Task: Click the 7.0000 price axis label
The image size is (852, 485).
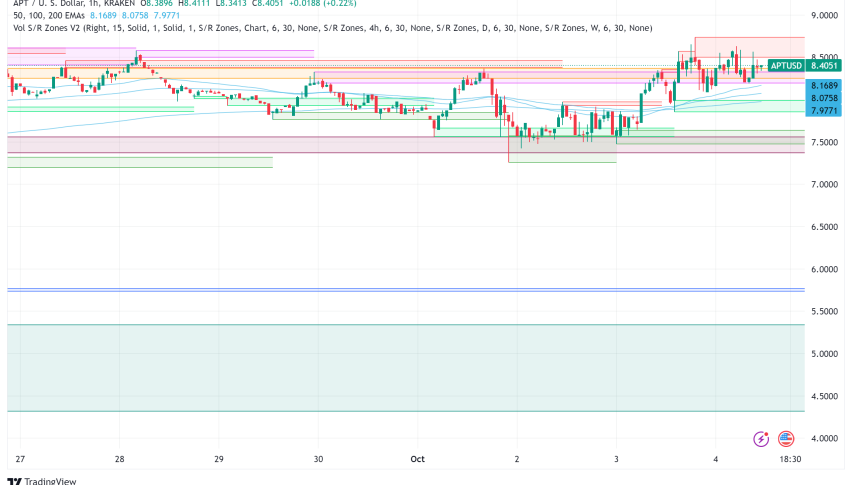Action: coord(824,185)
